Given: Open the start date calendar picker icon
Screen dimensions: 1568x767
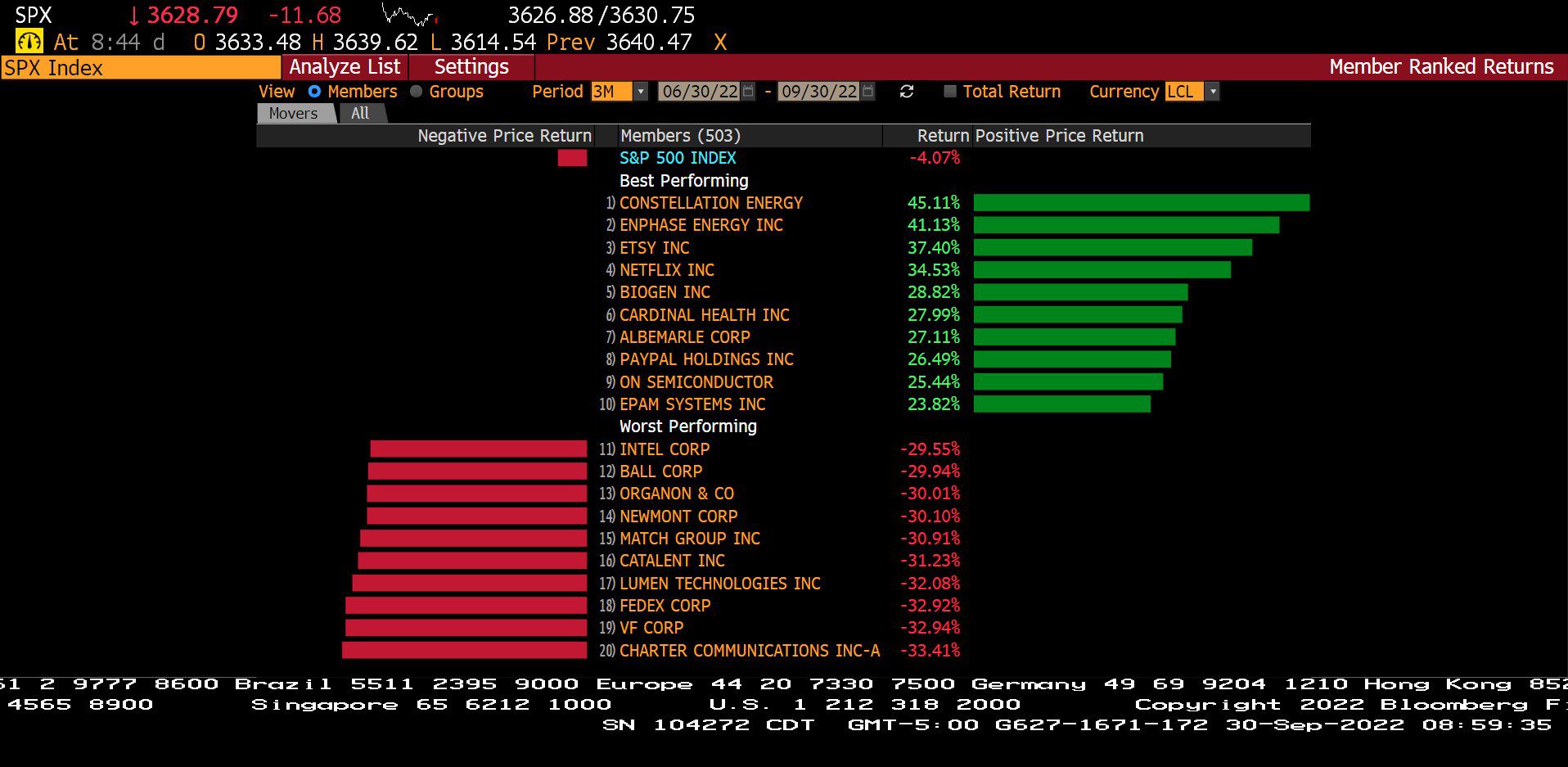Looking at the screenshot, I should (748, 92).
